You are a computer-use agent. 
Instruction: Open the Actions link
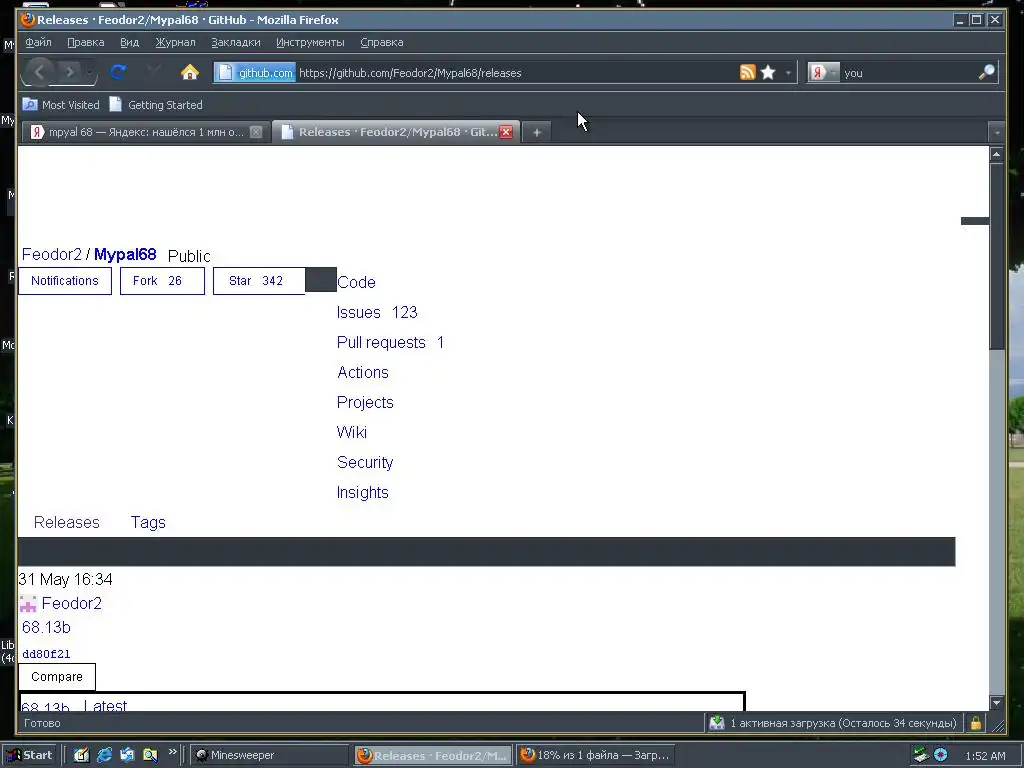[x=362, y=373]
